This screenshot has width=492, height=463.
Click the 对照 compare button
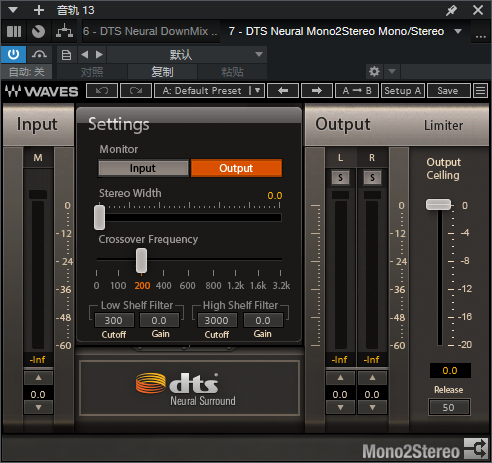pos(92,72)
